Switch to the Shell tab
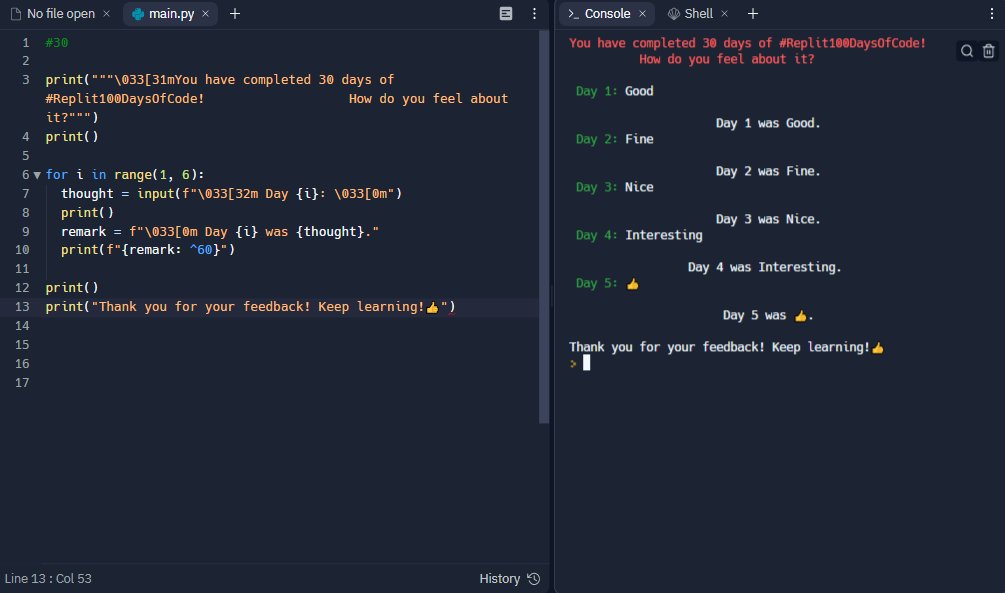 pyautogui.click(x=697, y=13)
